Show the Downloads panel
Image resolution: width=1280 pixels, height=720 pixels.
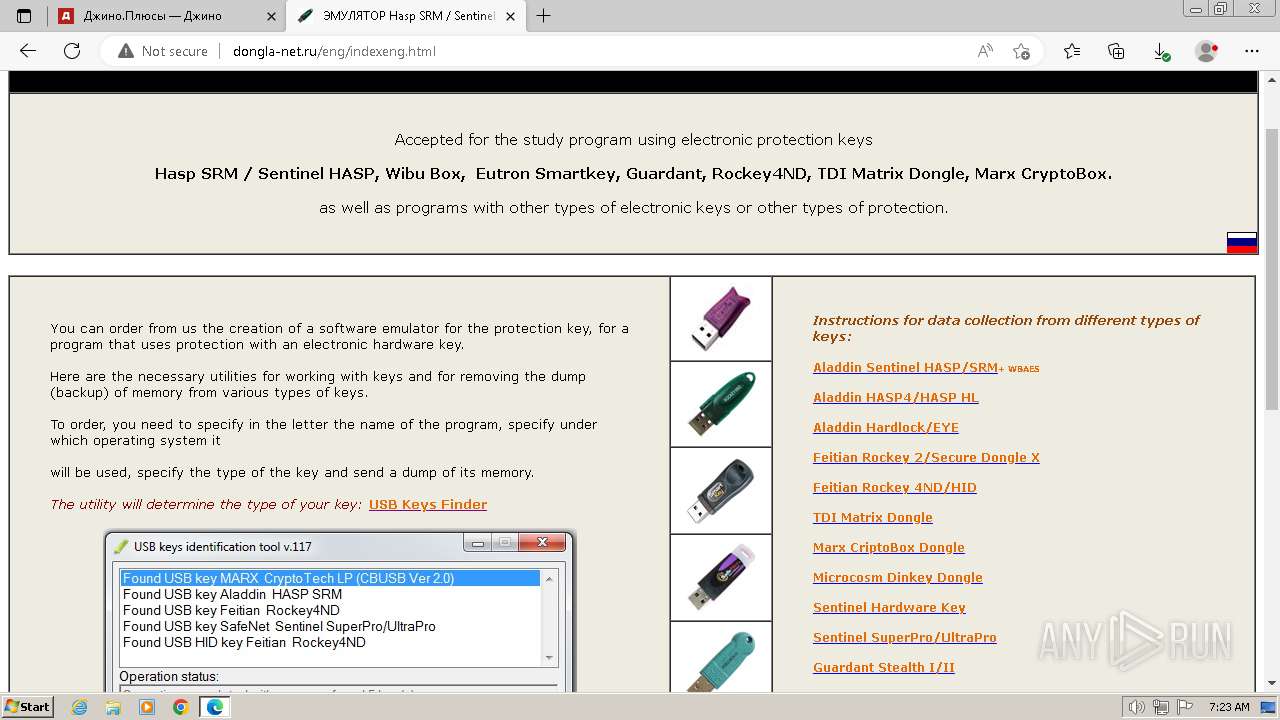1161,51
